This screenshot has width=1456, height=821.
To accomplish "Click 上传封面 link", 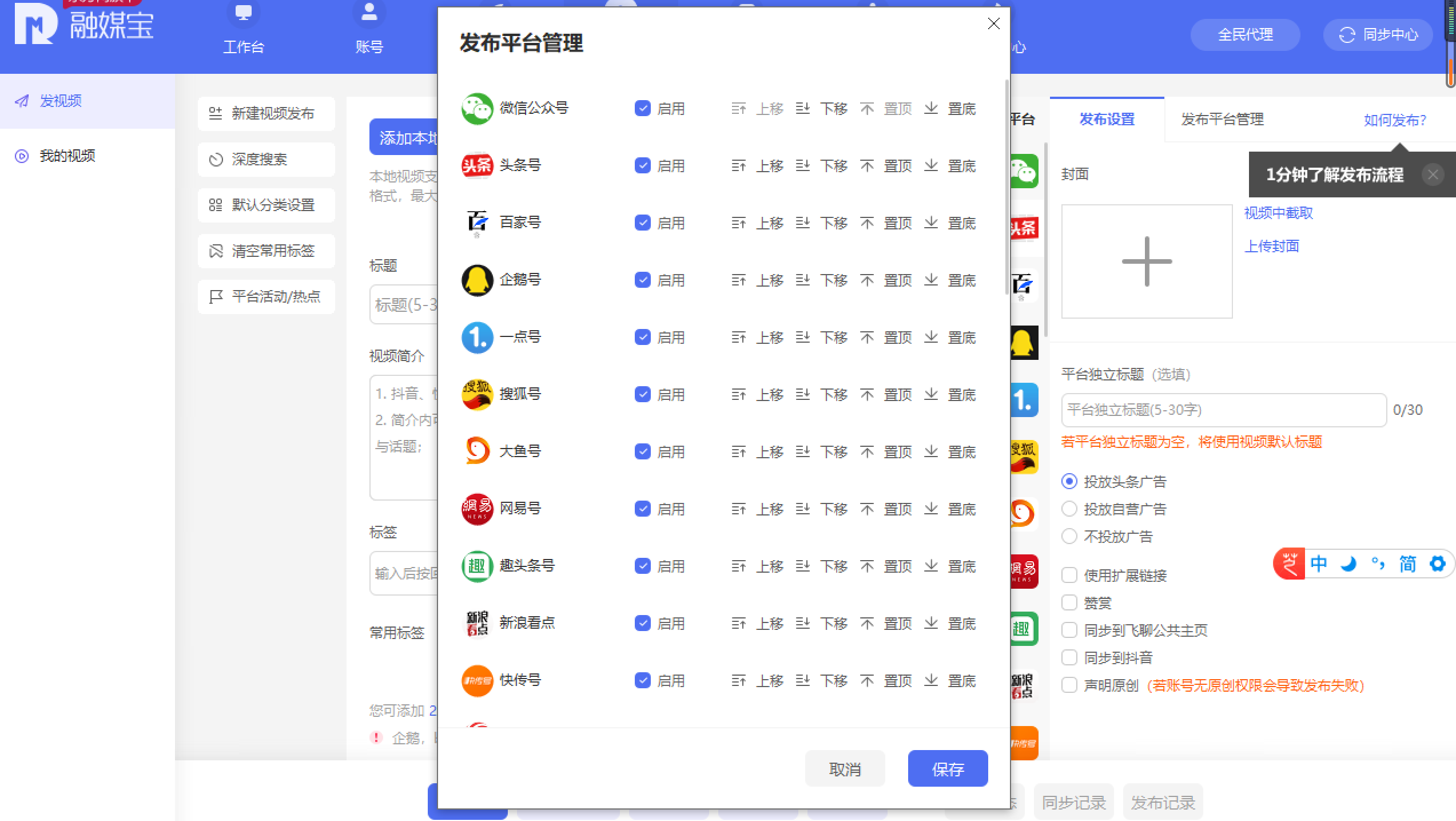I will click(1272, 246).
